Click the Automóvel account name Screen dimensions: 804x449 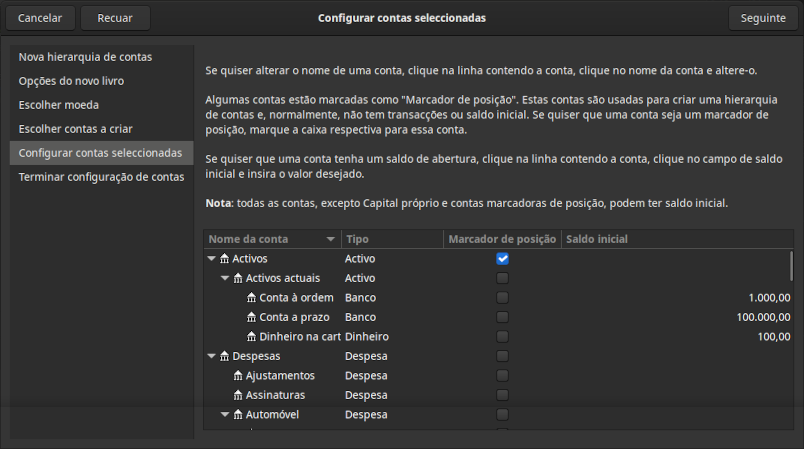[x=272, y=415]
